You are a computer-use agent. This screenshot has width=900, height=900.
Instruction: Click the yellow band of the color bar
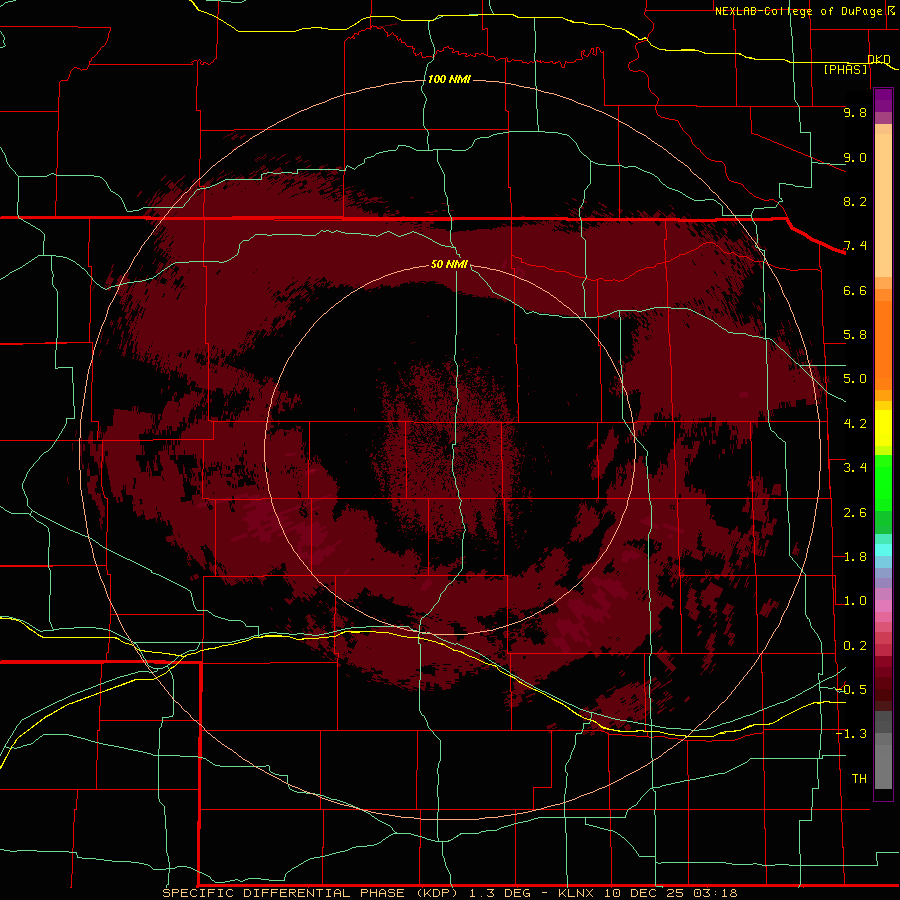[883, 428]
